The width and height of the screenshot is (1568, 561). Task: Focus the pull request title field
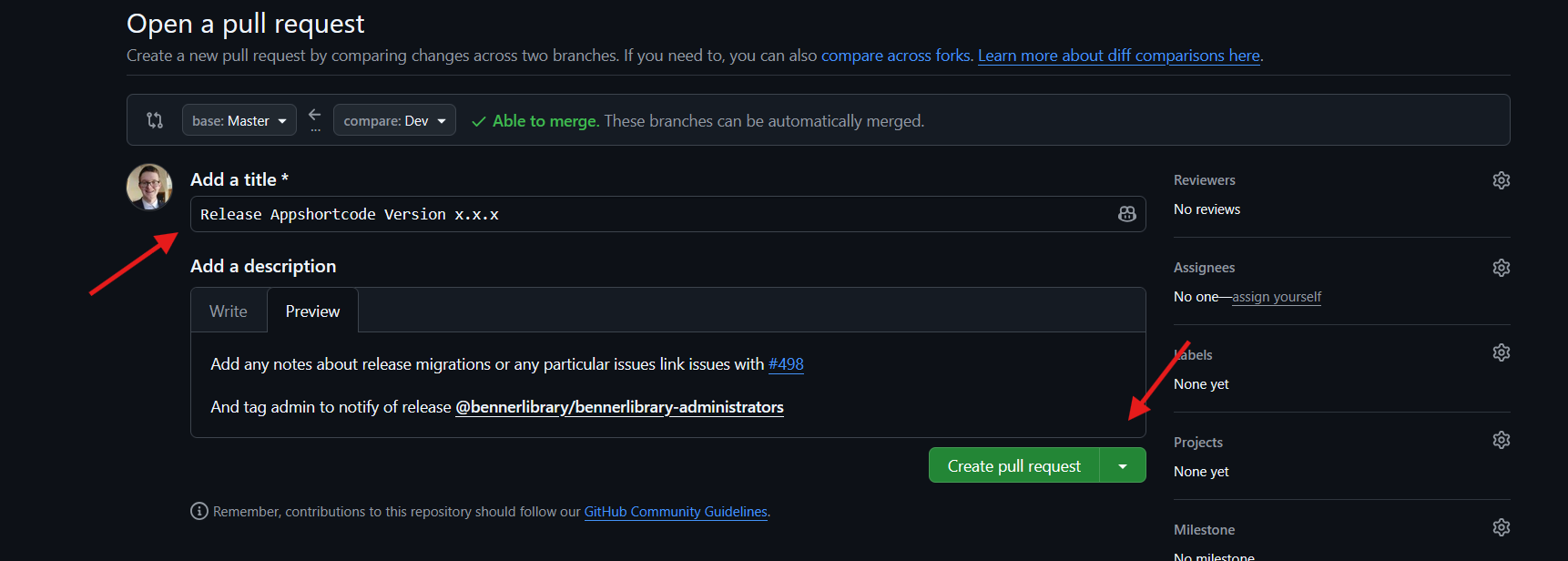click(667, 214)
